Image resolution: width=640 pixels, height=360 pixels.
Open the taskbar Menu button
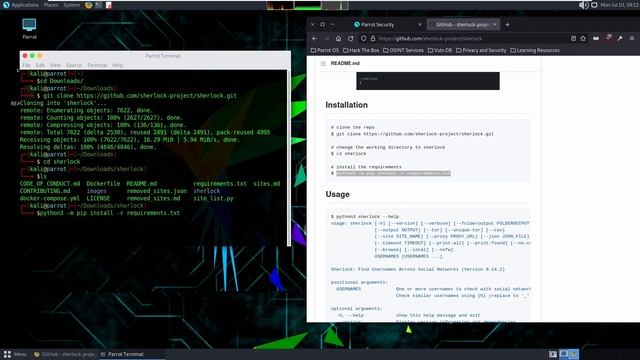[x=15, y=354]
